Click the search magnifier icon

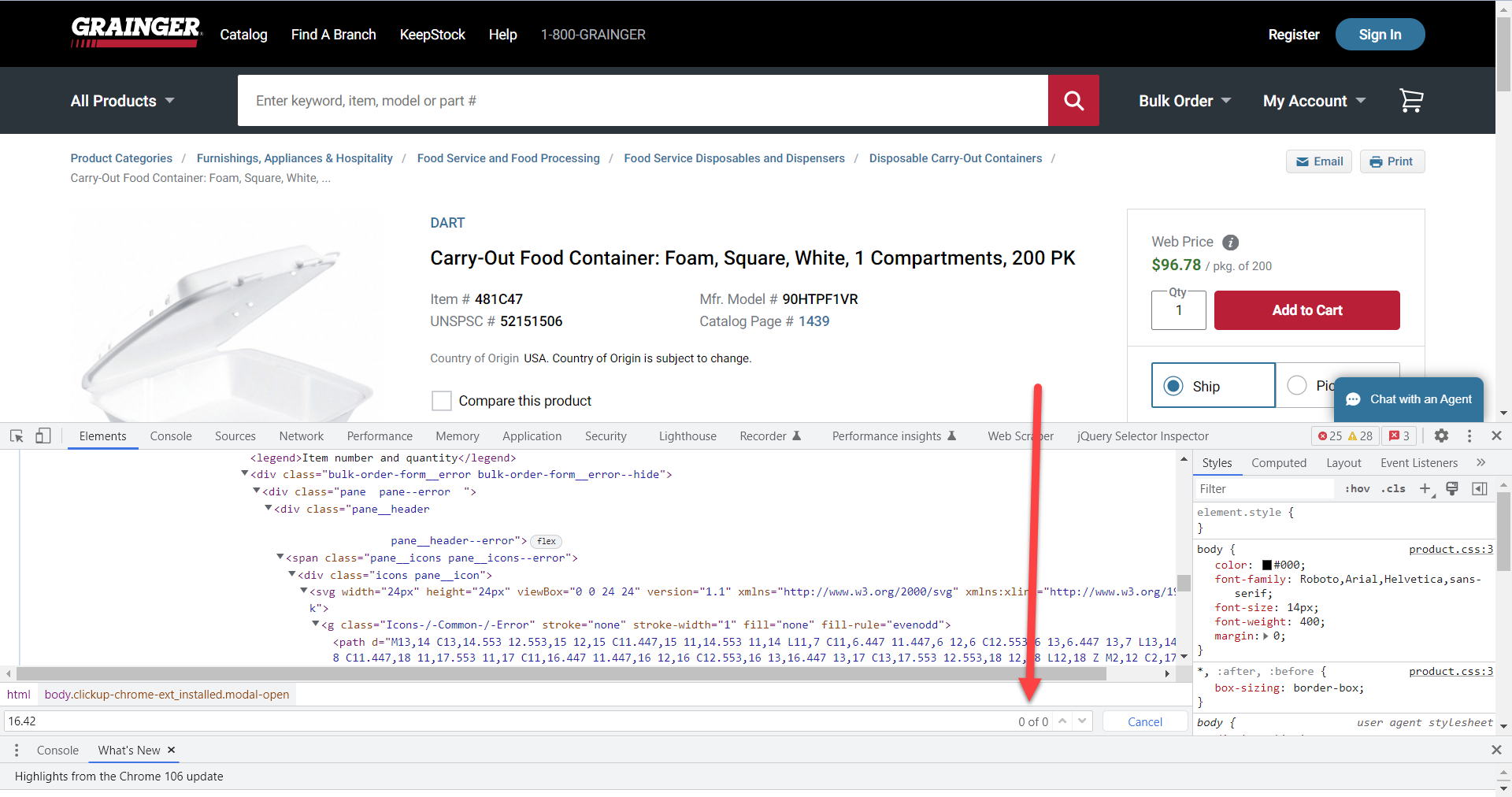(1073, 100)
